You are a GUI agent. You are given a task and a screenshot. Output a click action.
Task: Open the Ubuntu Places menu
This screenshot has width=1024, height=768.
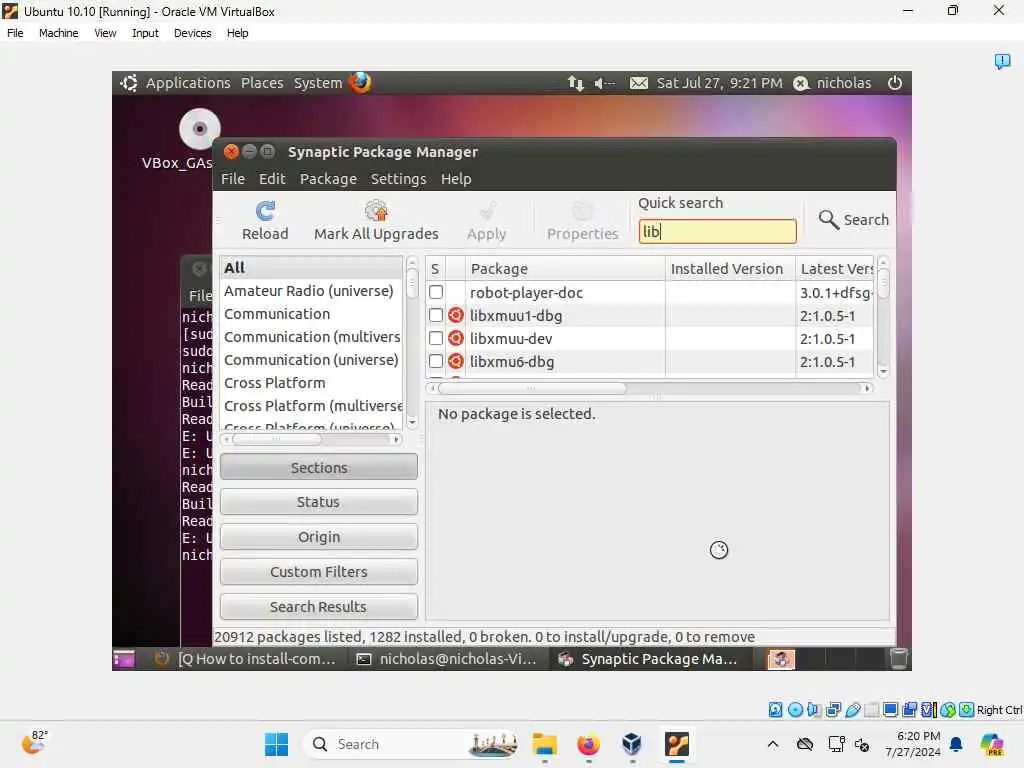262,83
